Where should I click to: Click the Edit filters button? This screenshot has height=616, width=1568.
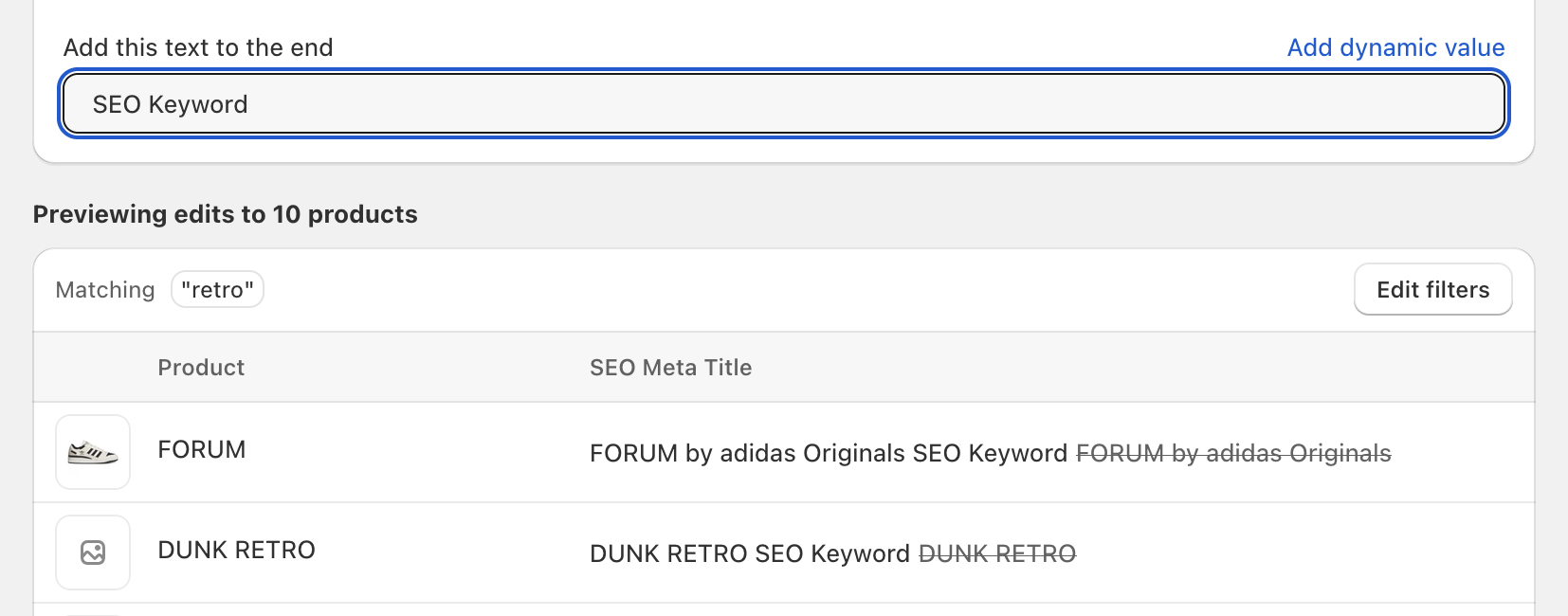coord(1432,289)
